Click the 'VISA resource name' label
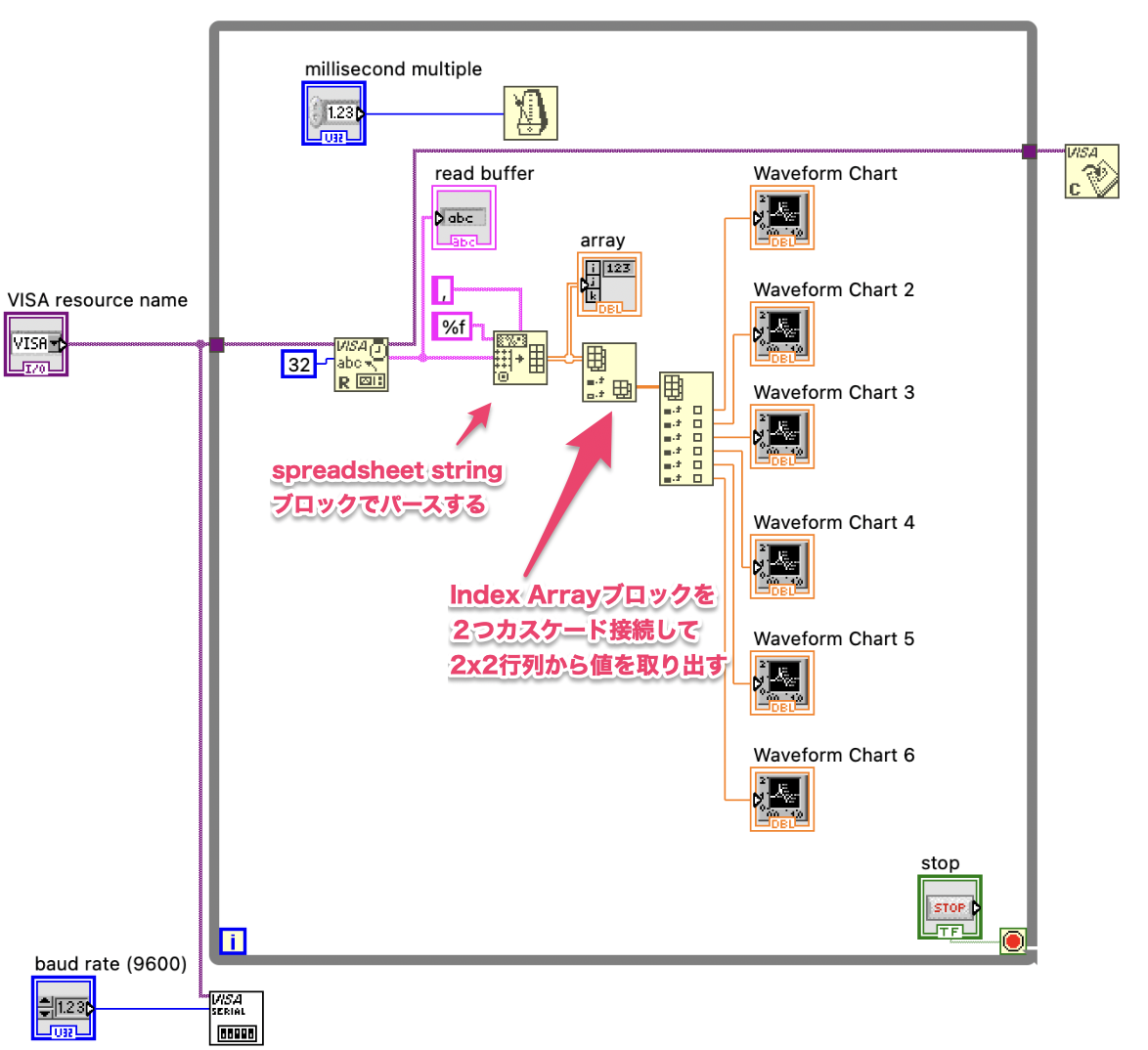Viewport: 1148px width, 1050px height. (98, 300)
